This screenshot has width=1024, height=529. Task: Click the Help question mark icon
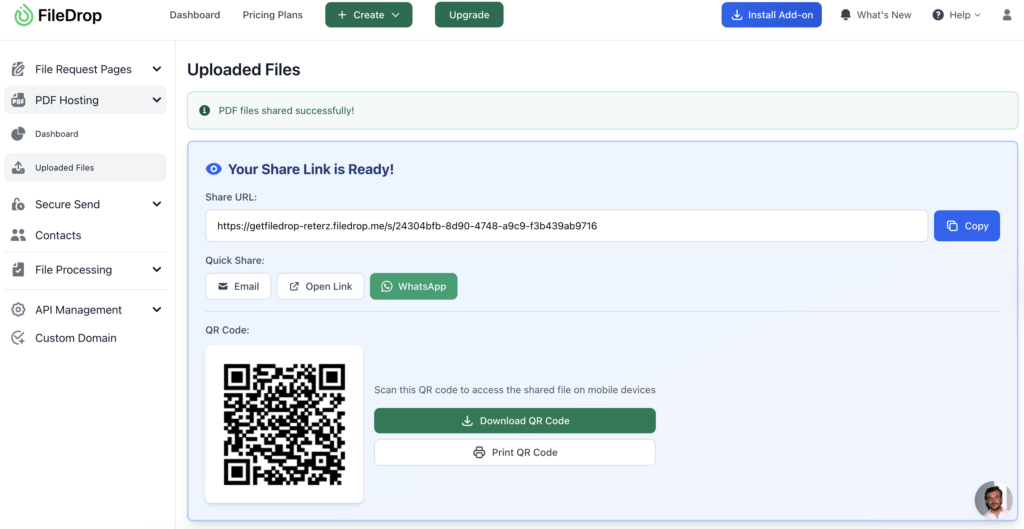[938, 15]
